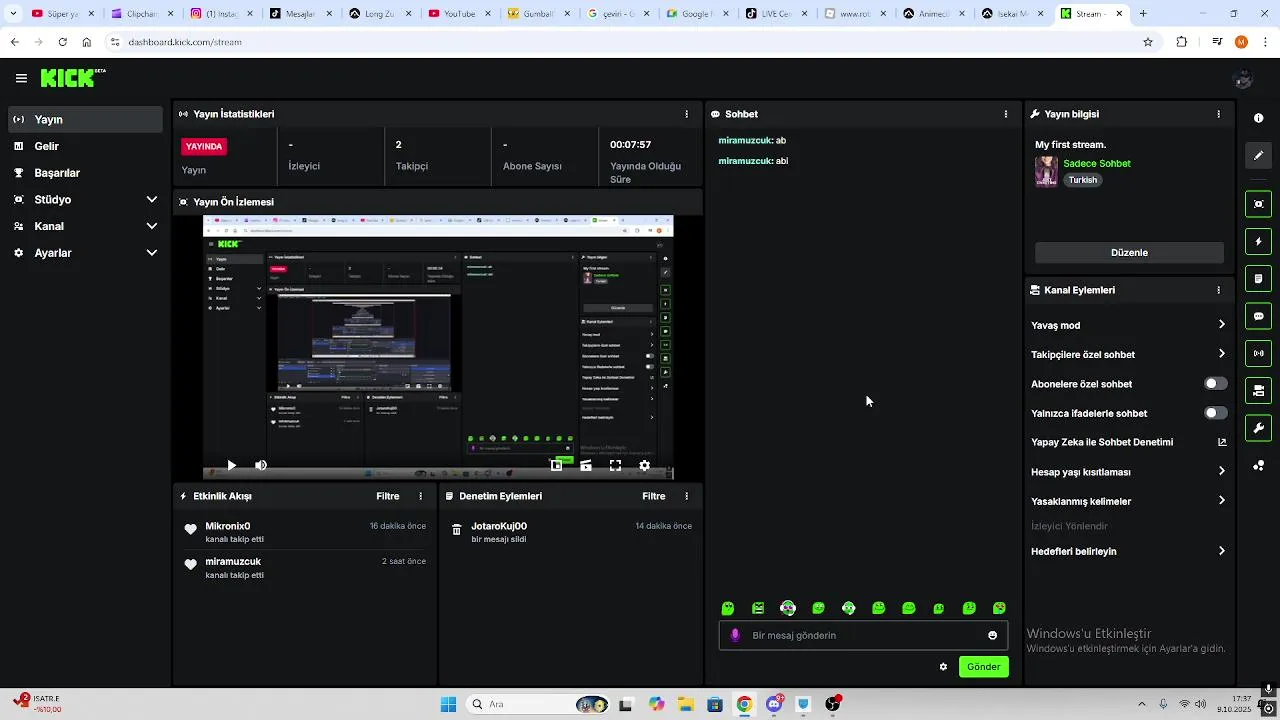Viewport: 1280px width, 720px height.
Task: Click the trash icon next to JotaroKuj00
Action: pyautogui.click(x=457, y=530)
